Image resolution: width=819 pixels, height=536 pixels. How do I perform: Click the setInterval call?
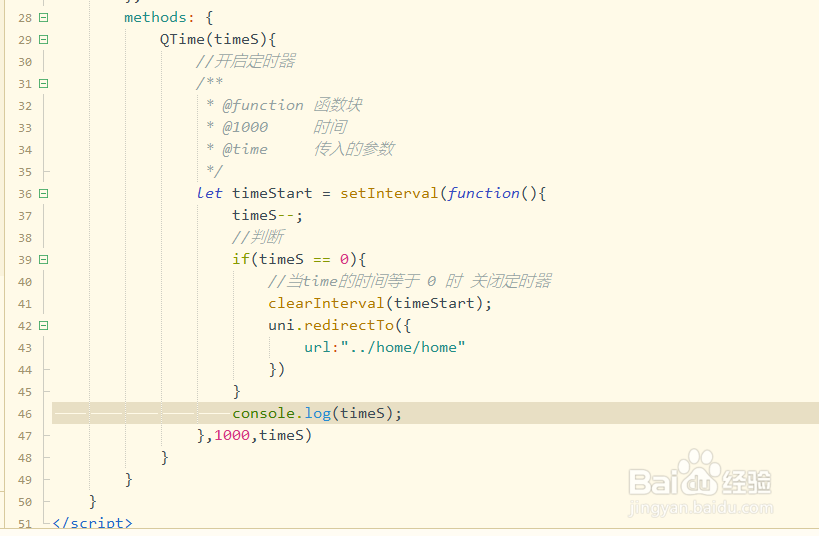tap(389, 193)
